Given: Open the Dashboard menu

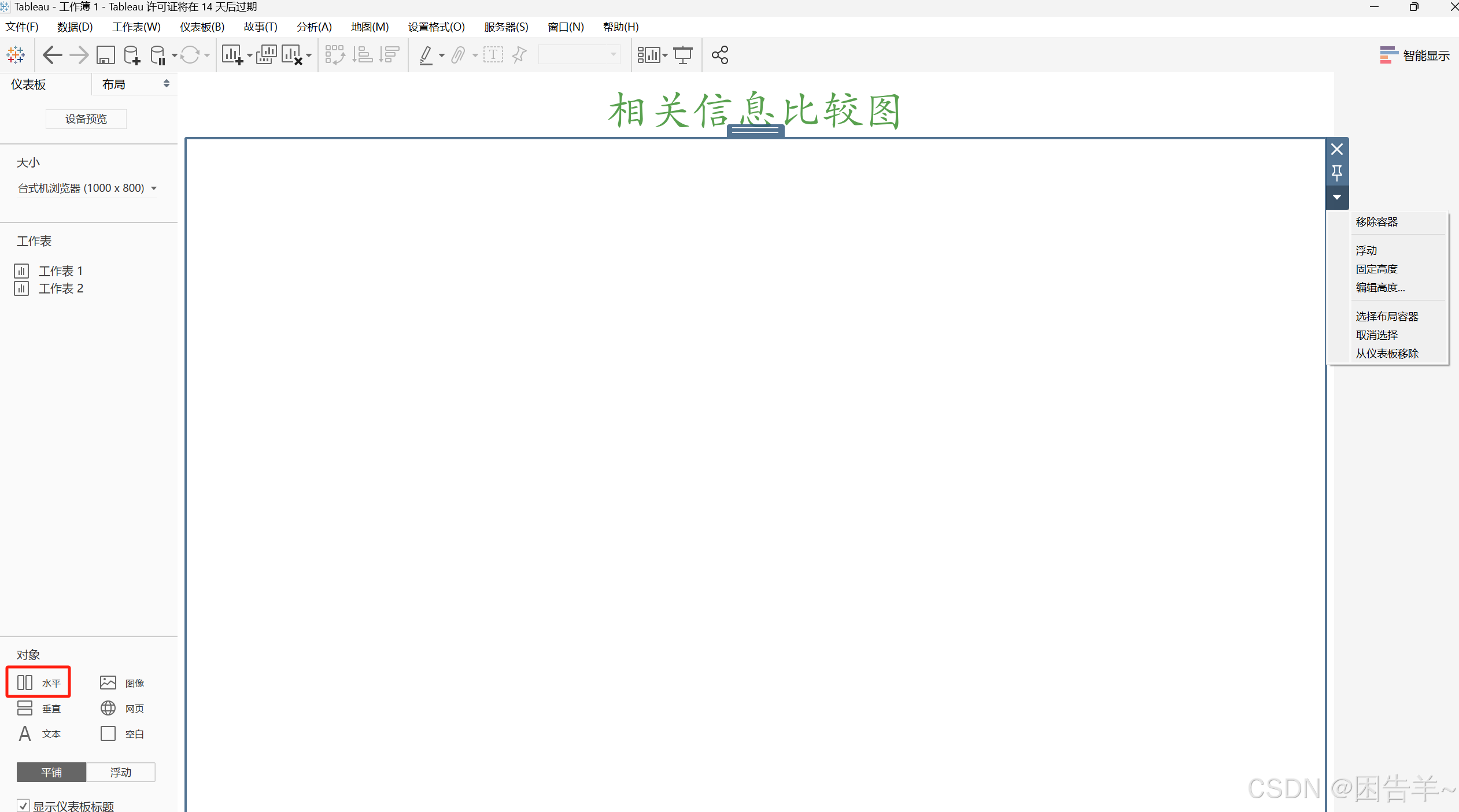Looking at the screenshot, I should [202, 27].
